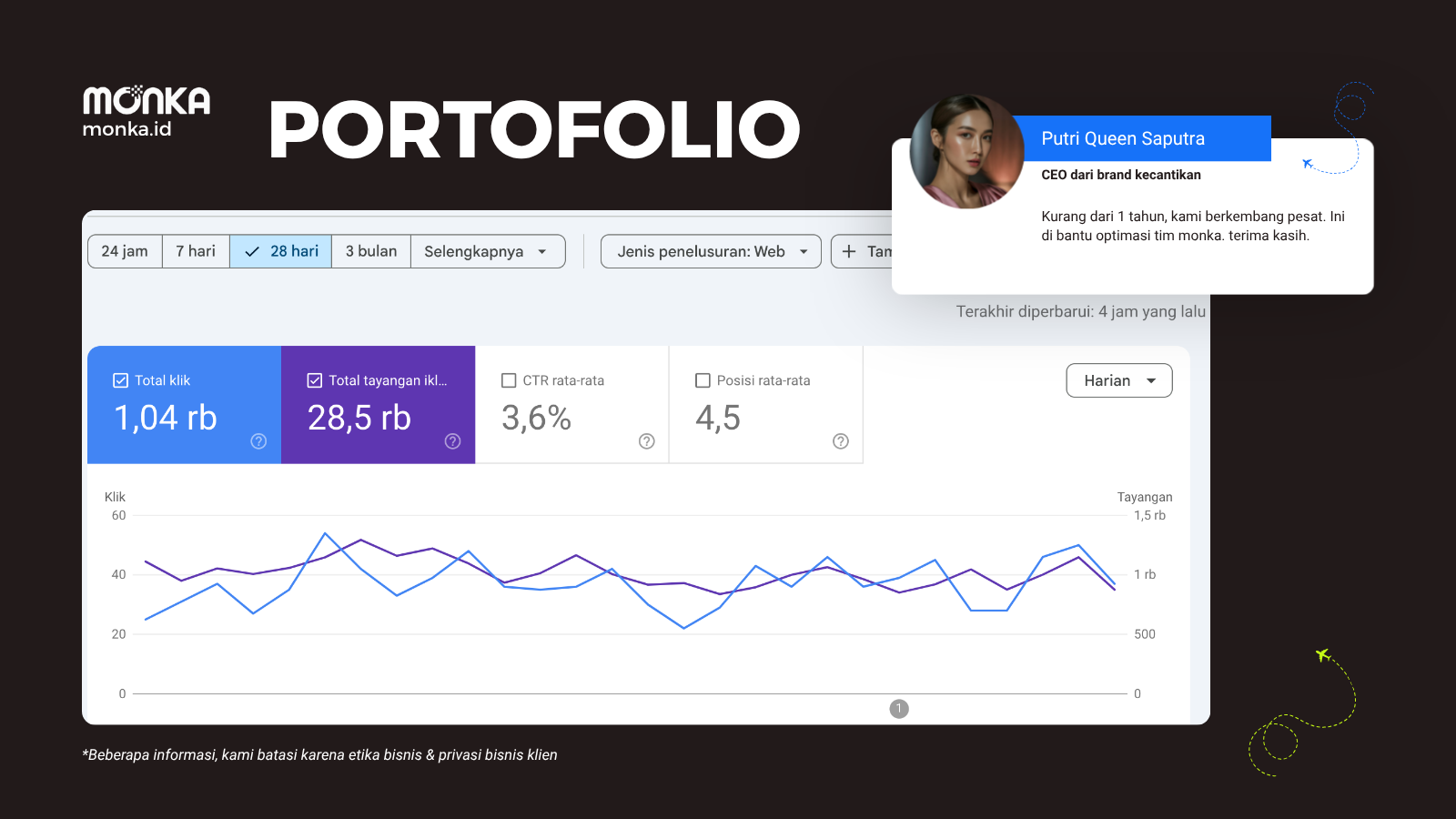This screenshot has width=1456, height=819.
Task: Enable the CTR rata-rata checkbox
Action: [x=509, y=380]
